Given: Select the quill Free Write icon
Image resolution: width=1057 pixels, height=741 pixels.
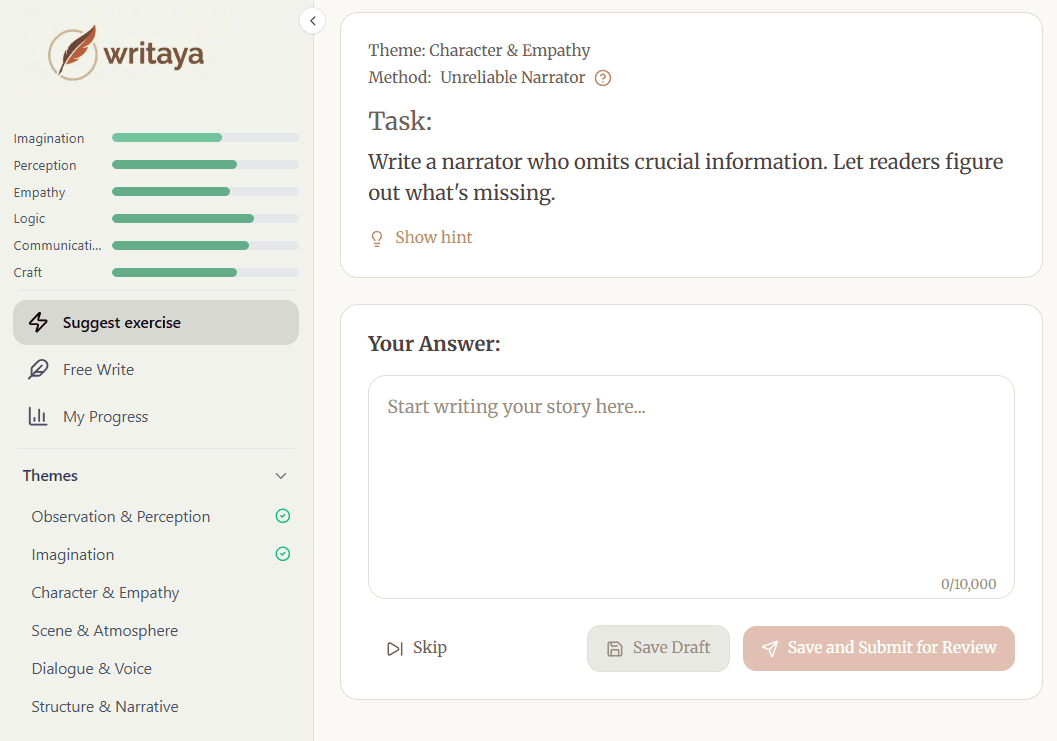Looking at the screenshot, I should 37,369.
